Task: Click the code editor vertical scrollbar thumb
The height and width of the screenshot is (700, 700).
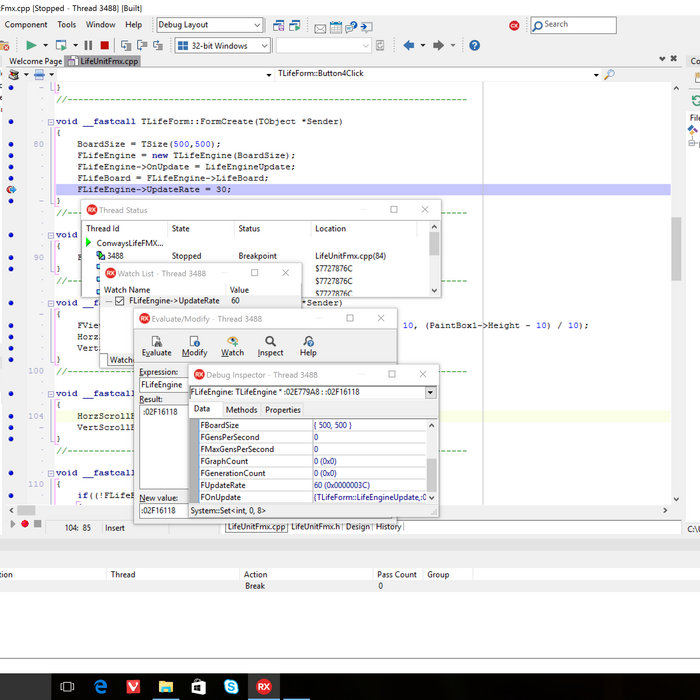Action: pyautogui.click(x=676, y=249)
